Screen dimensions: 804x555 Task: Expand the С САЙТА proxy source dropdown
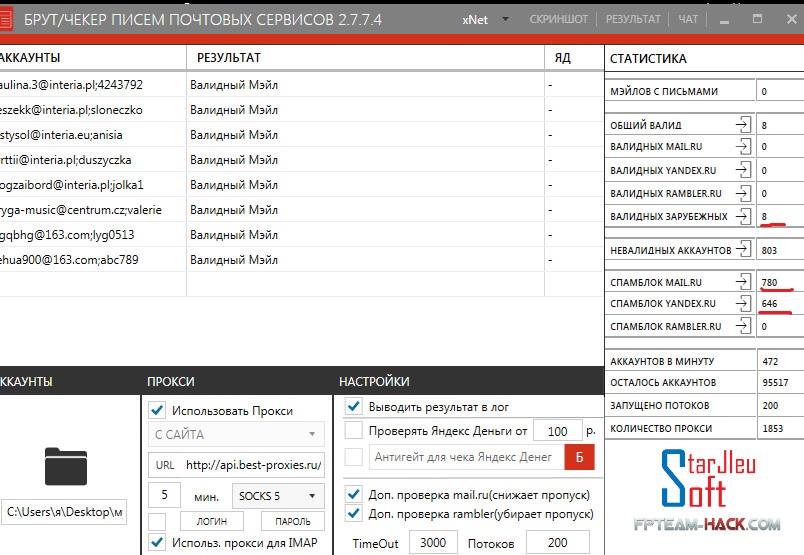coord(236,434)
